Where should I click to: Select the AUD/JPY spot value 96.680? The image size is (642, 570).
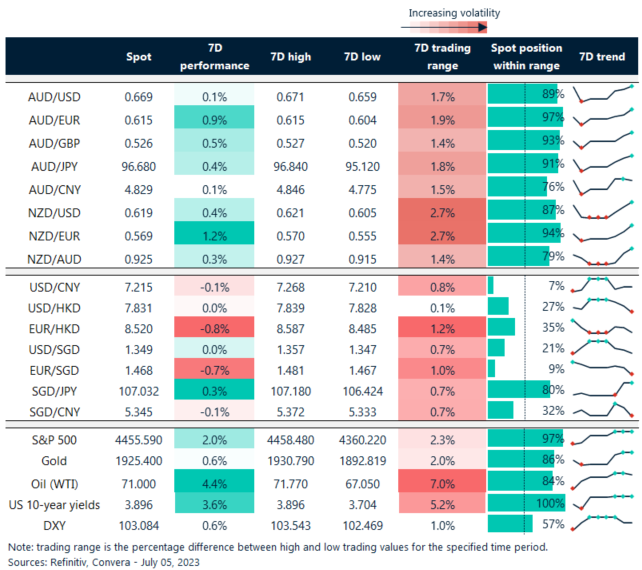pyautogui.click(x=138, y=165)
